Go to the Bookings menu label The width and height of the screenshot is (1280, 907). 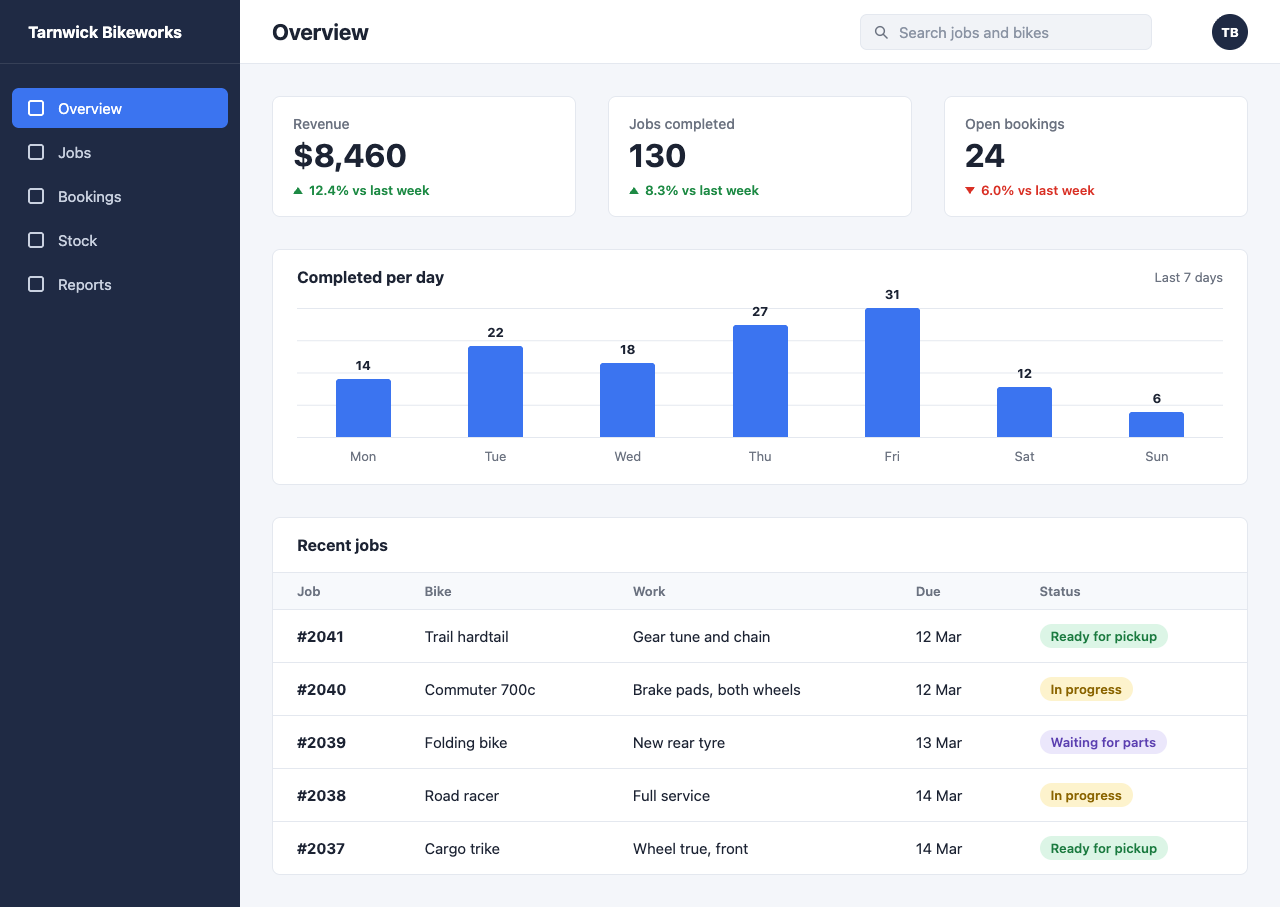click(x=89, y=197)
